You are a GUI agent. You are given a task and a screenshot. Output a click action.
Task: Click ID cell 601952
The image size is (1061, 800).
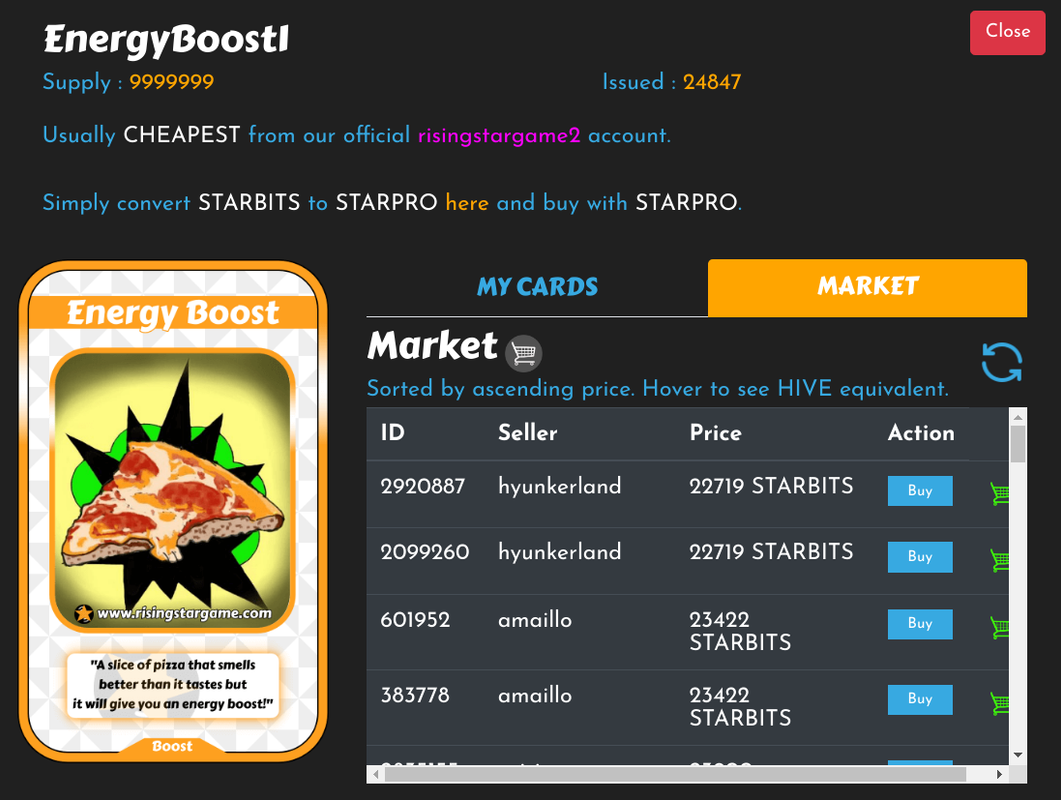click(415, 619)
